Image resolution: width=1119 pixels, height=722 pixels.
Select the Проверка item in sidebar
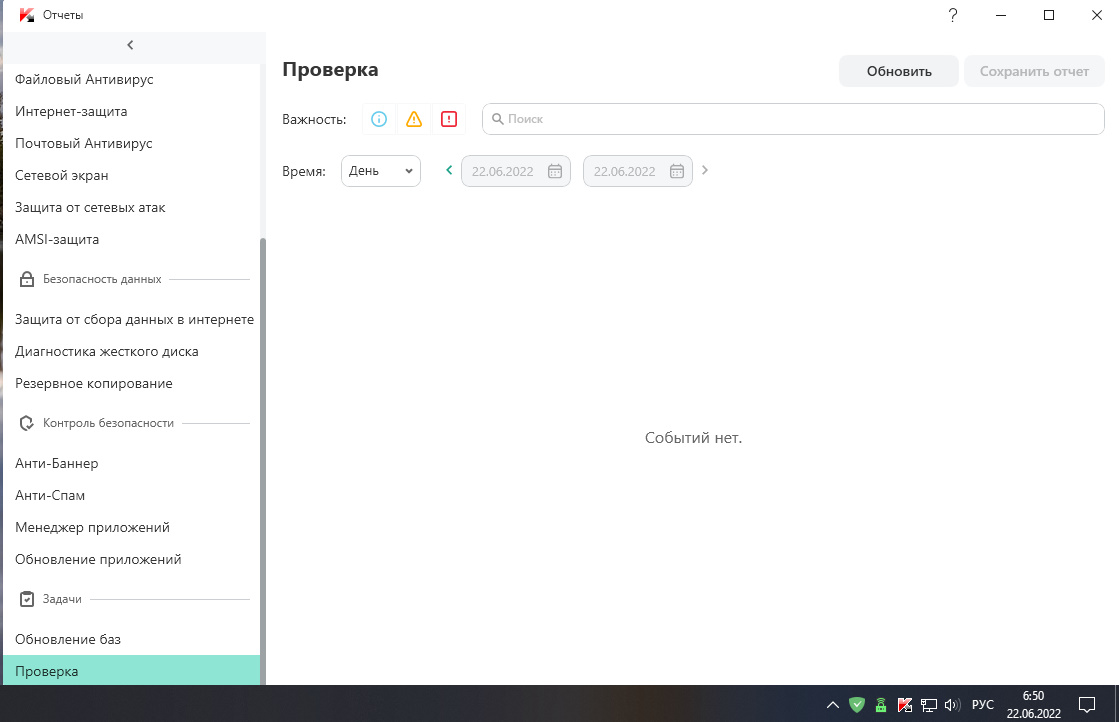point(131,671)
